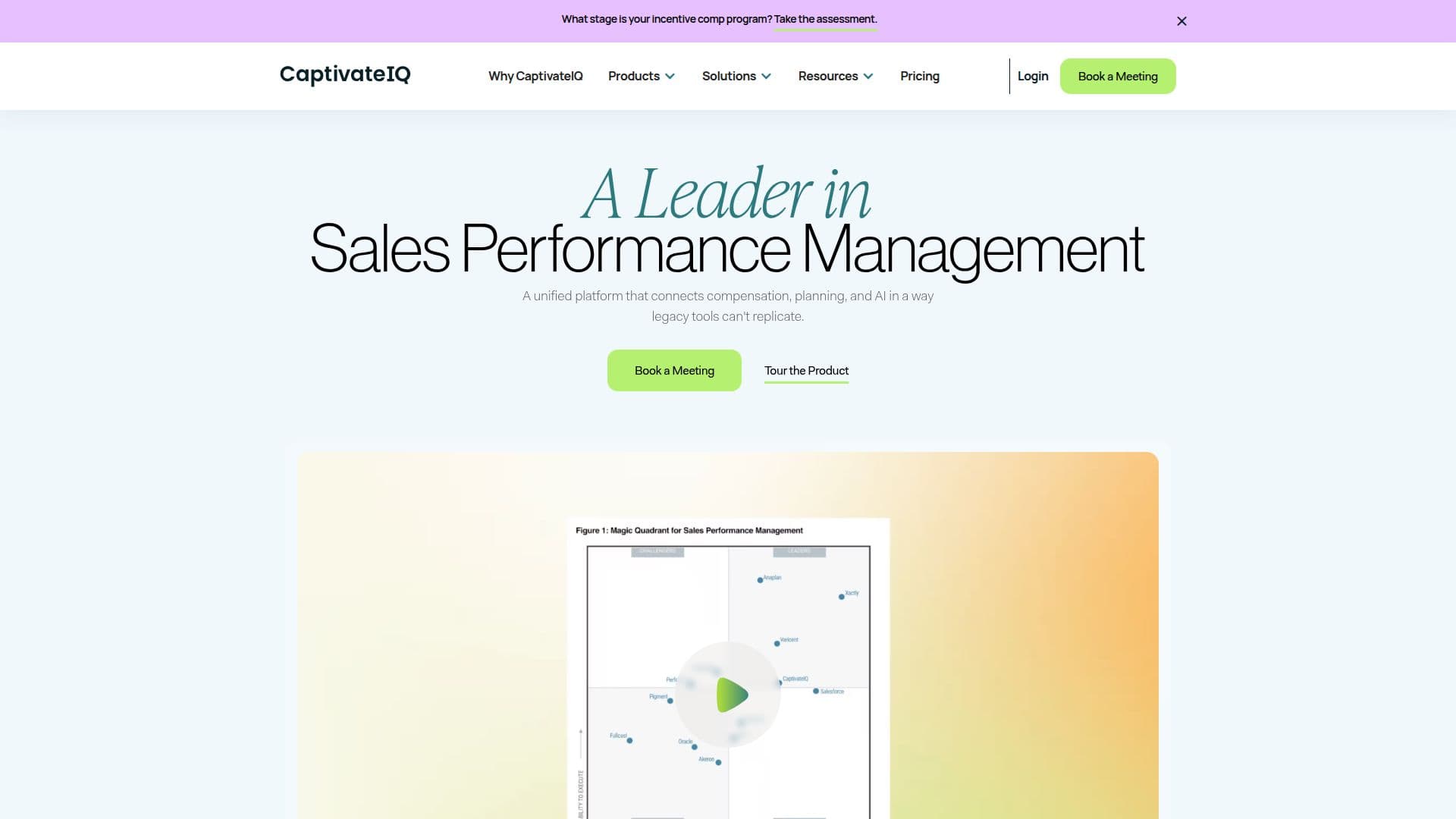Click the Anaplan point in the quadrant
Viewport: 1456px width, 819px height.
coord(760,580)
